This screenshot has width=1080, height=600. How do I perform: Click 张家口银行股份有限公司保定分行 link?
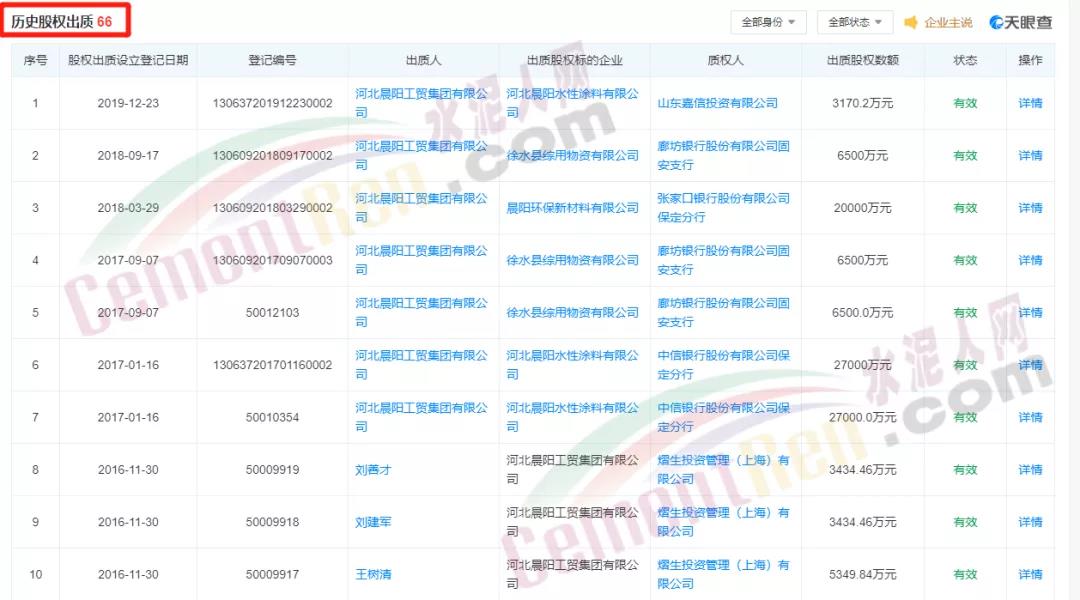tap(723, 208)
